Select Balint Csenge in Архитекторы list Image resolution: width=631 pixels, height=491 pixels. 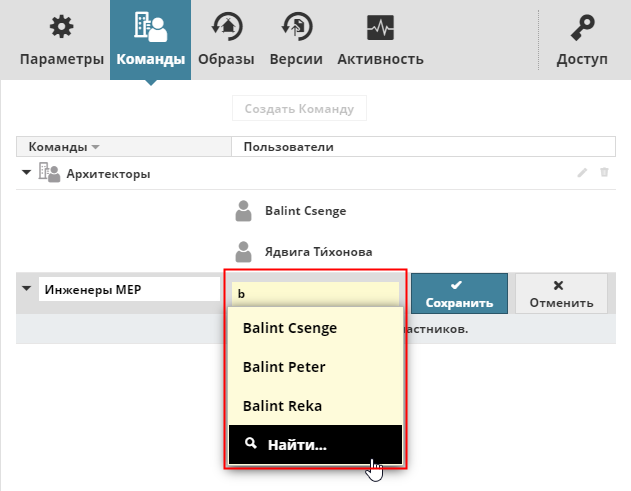(305, 211)
